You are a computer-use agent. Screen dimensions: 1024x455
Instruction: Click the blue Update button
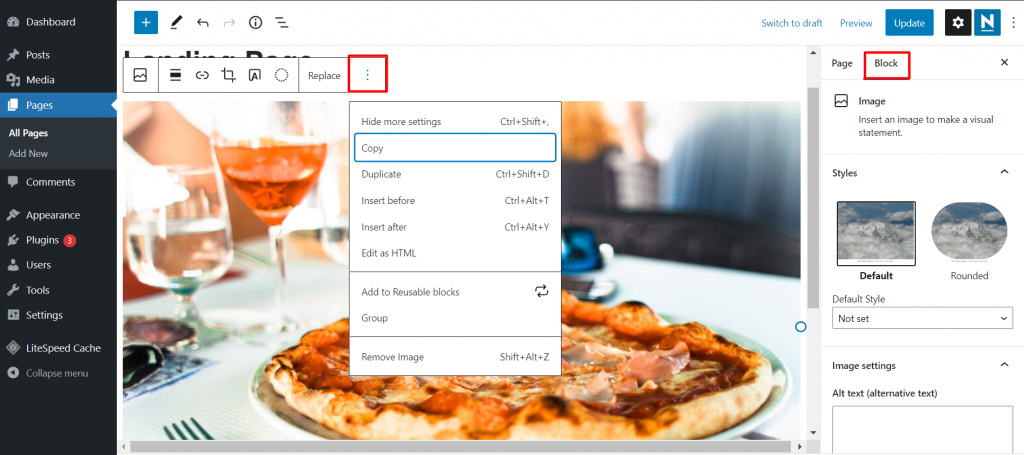click(x=909, y=22)
